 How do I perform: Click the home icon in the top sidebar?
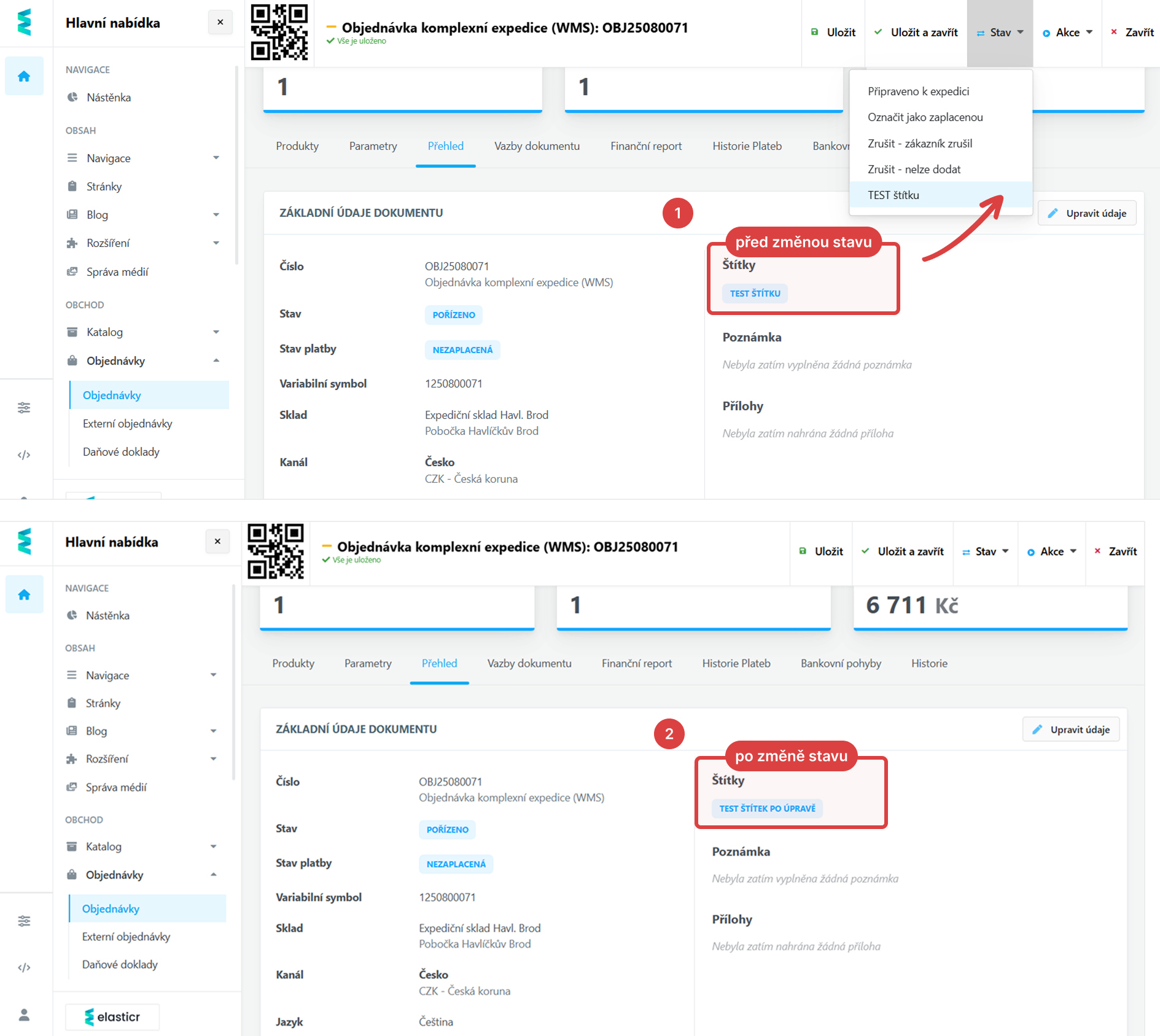tap(24, 76)
